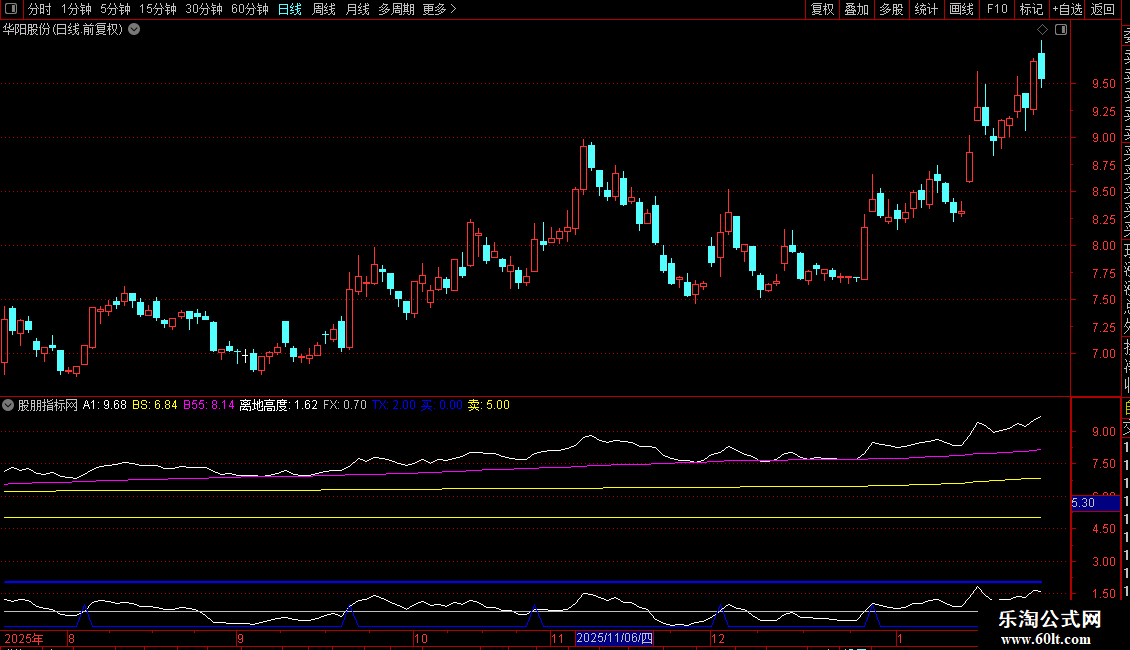The height and width of the screenshot is (650, 1130).
Task: Activate the 画线 drawing tool
Action: click(x=961, y=9)
